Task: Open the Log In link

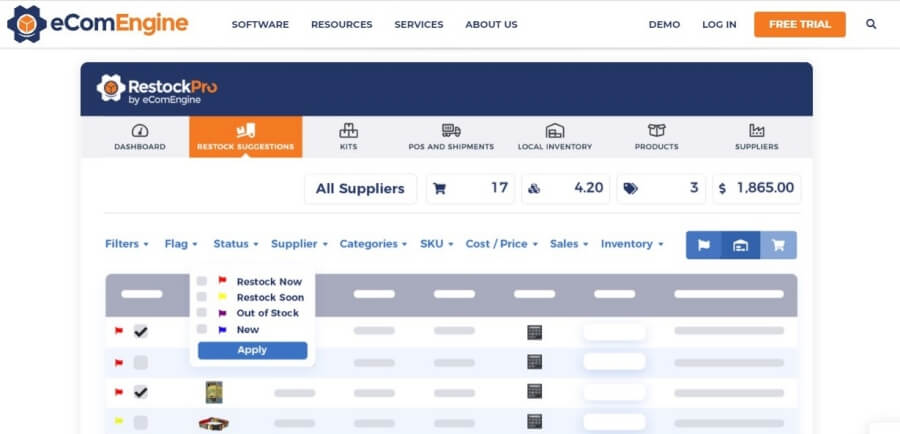Action: 719,25
